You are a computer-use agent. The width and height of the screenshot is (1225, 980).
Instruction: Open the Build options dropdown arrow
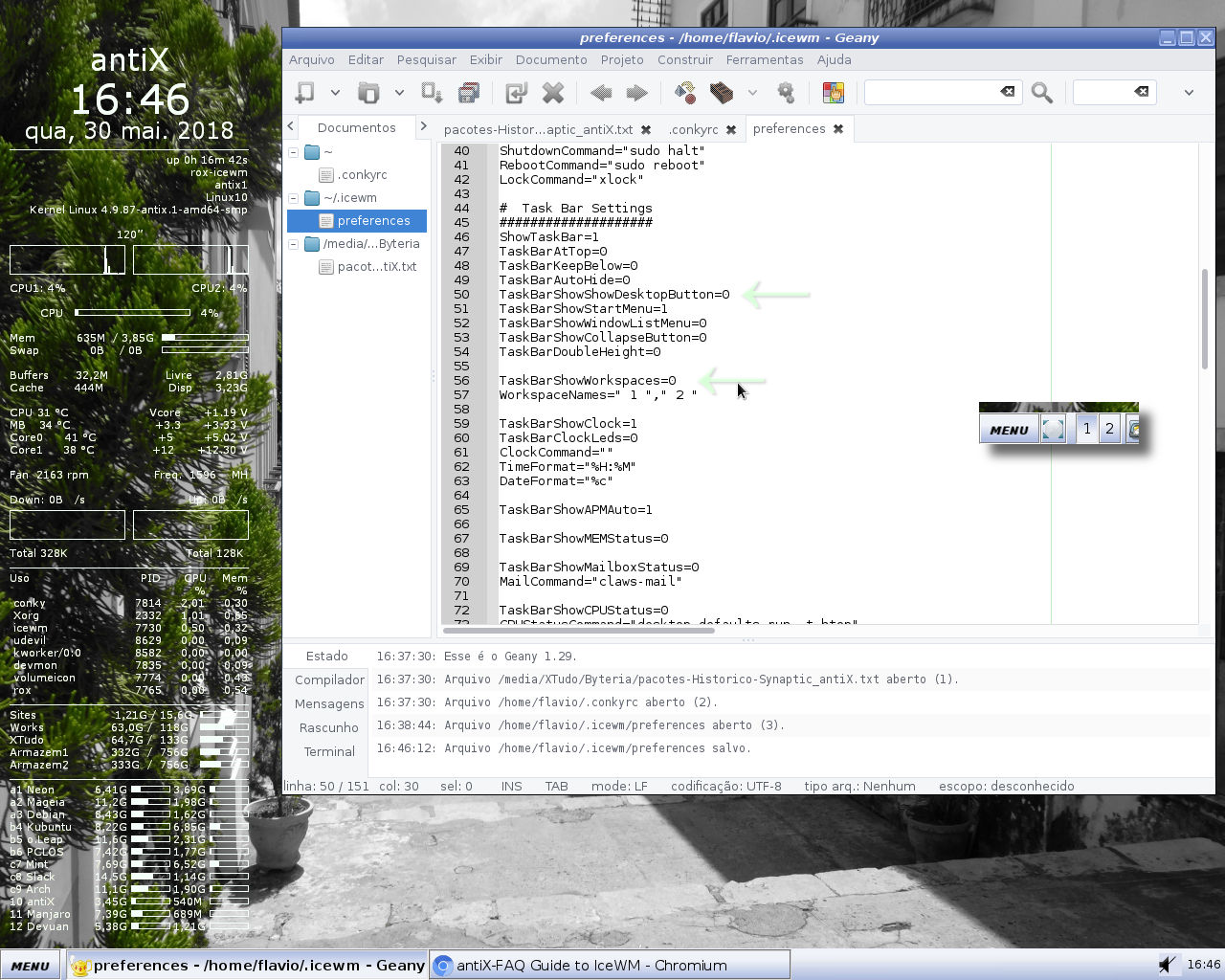point(752,93)
